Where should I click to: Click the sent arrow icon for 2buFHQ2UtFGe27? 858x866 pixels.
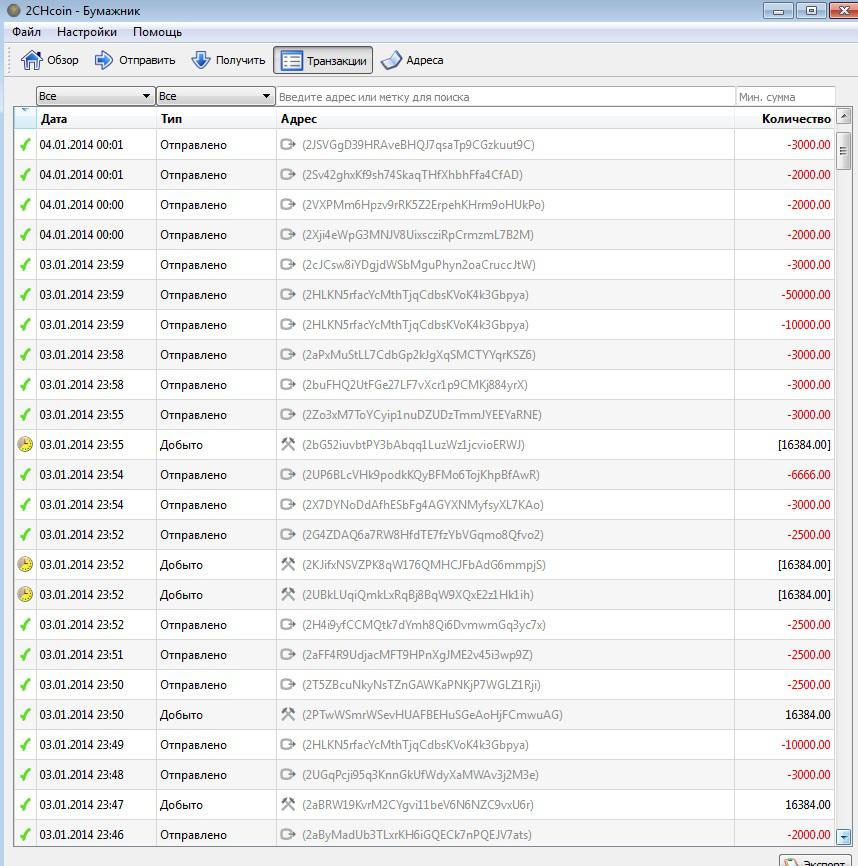click(x=288, y=384)
